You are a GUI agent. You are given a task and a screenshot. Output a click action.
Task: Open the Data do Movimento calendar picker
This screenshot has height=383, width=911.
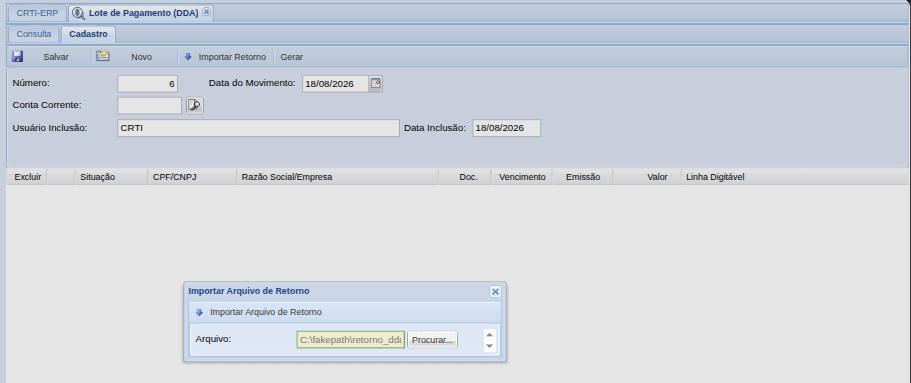376,84
